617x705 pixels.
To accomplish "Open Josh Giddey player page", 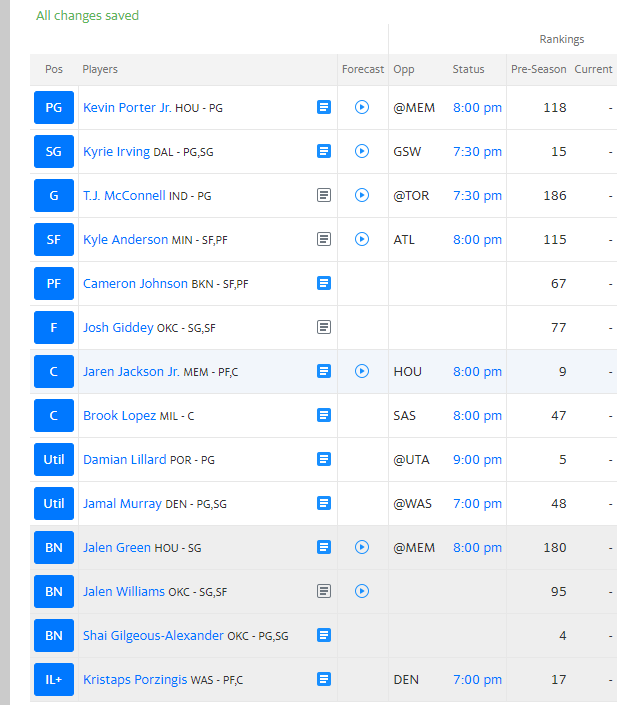I will point(118,327).
